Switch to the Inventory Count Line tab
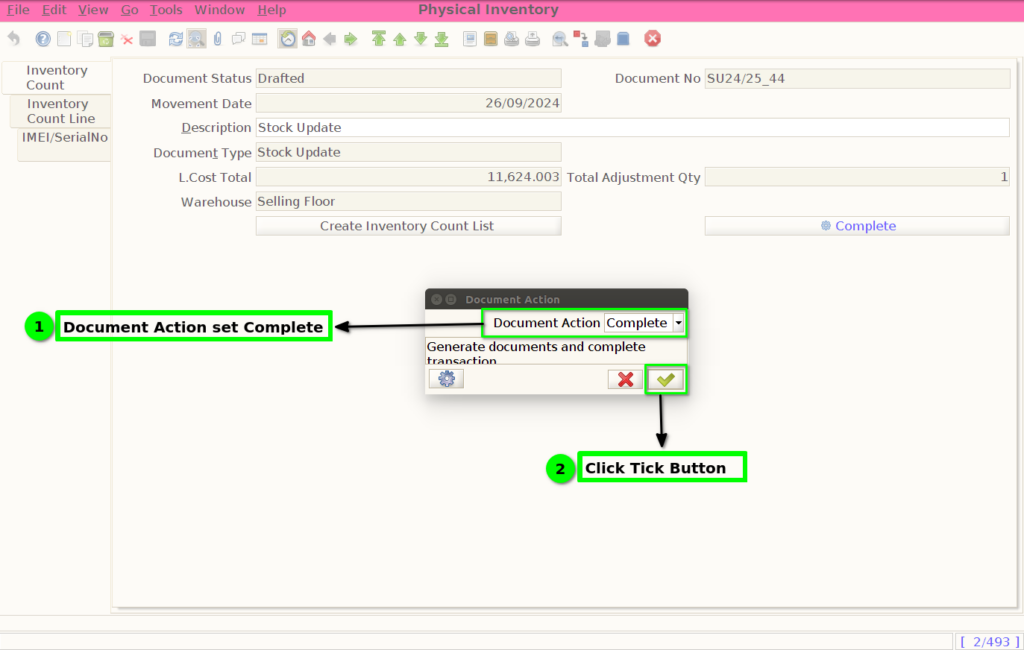The height and width of the screenshot is (650, 1024). (61, 111)
